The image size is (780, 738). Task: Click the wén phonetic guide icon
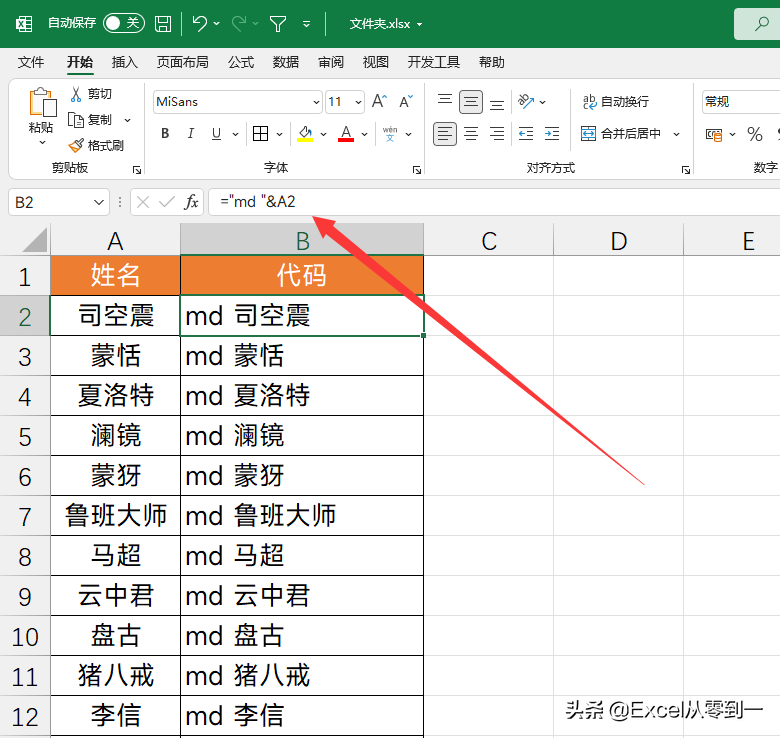coord(390,133)
